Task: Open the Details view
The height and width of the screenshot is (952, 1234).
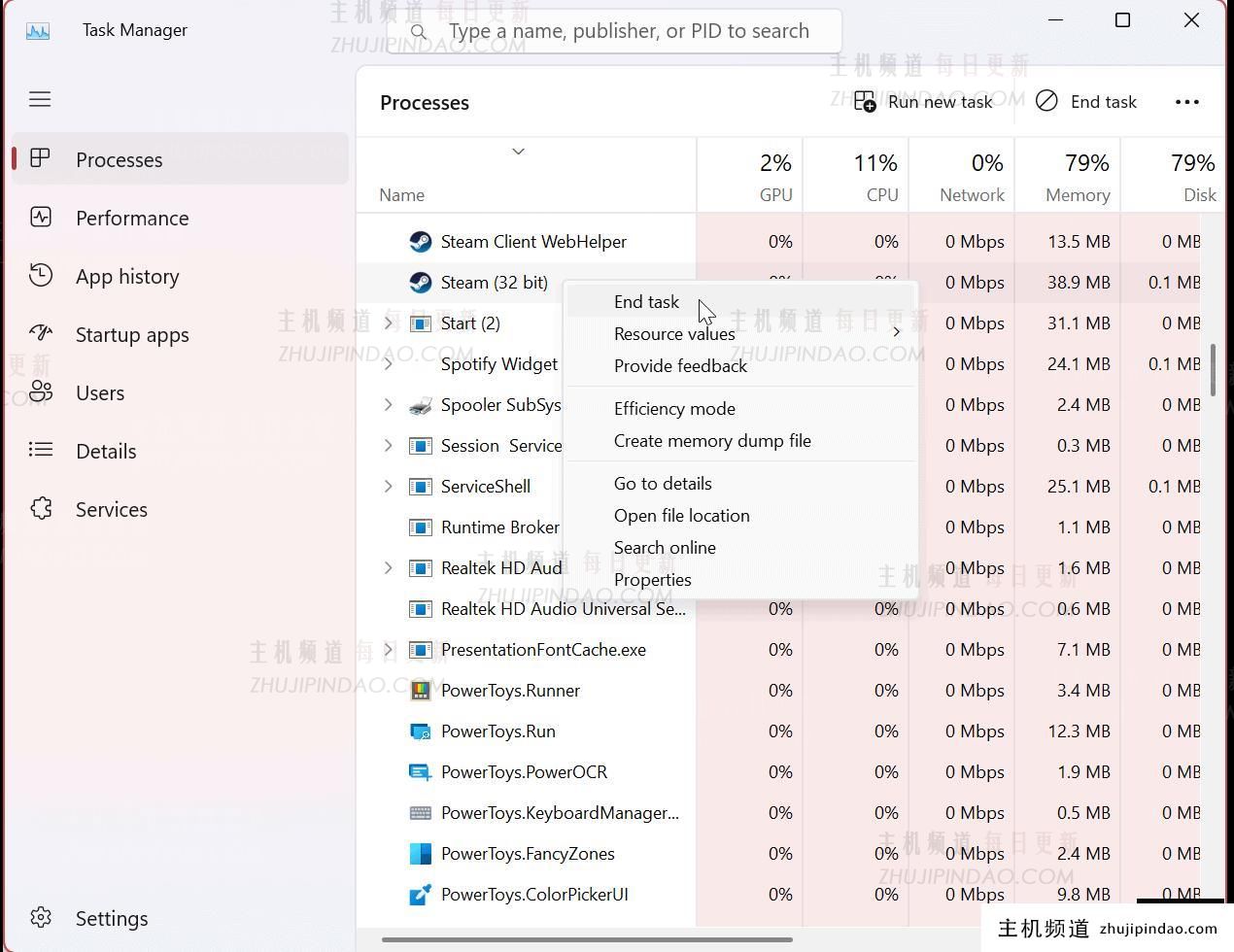Action: [106, 451]
